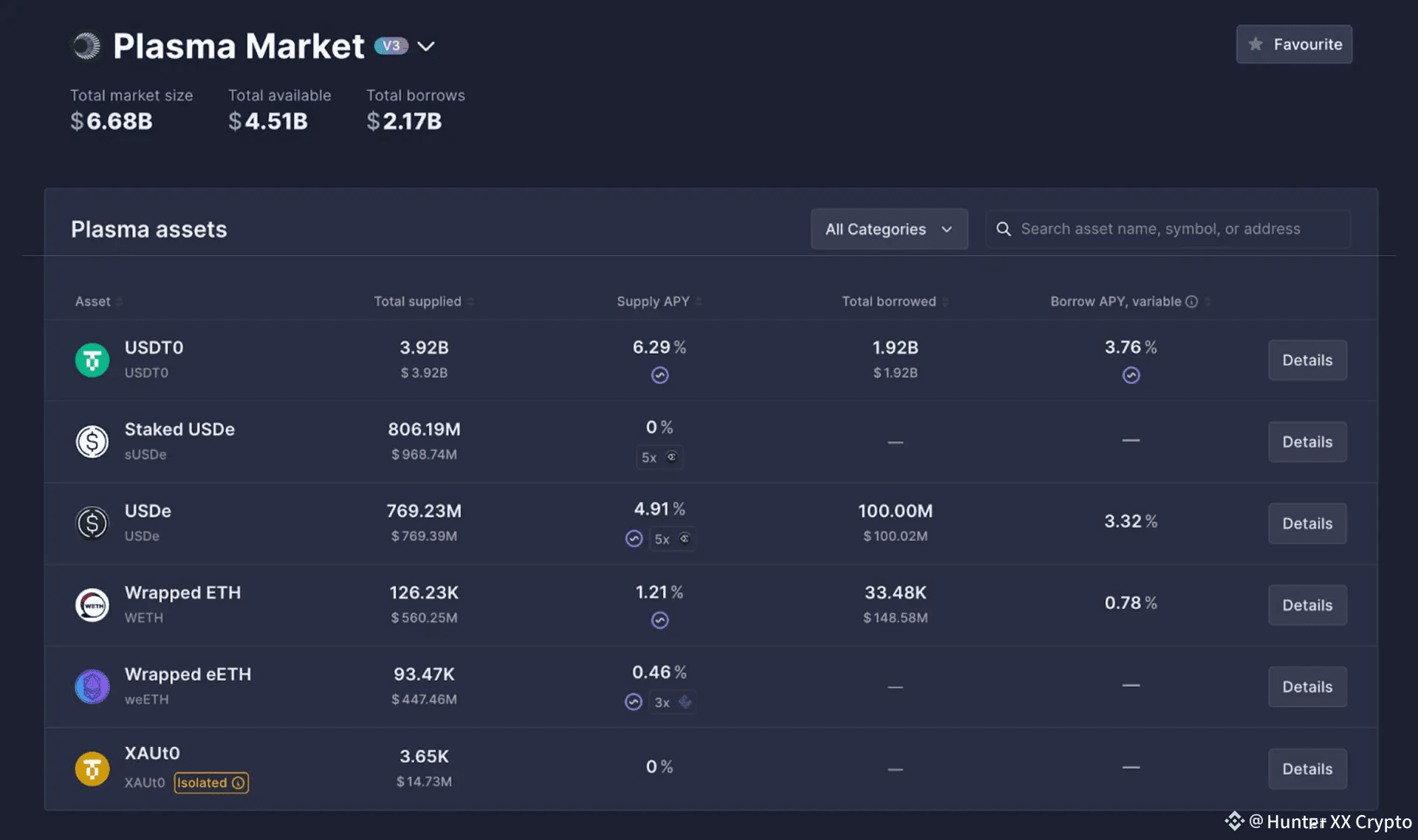Open Details for Wrapped ETH
The image size is (1418, 840).
pyautogui.click(x=1306, y=605)
